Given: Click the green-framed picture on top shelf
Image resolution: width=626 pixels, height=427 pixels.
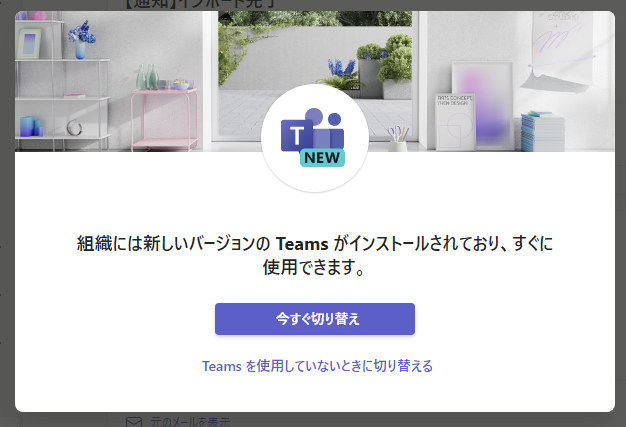Looking at the screenshot, I should (29, 44).
